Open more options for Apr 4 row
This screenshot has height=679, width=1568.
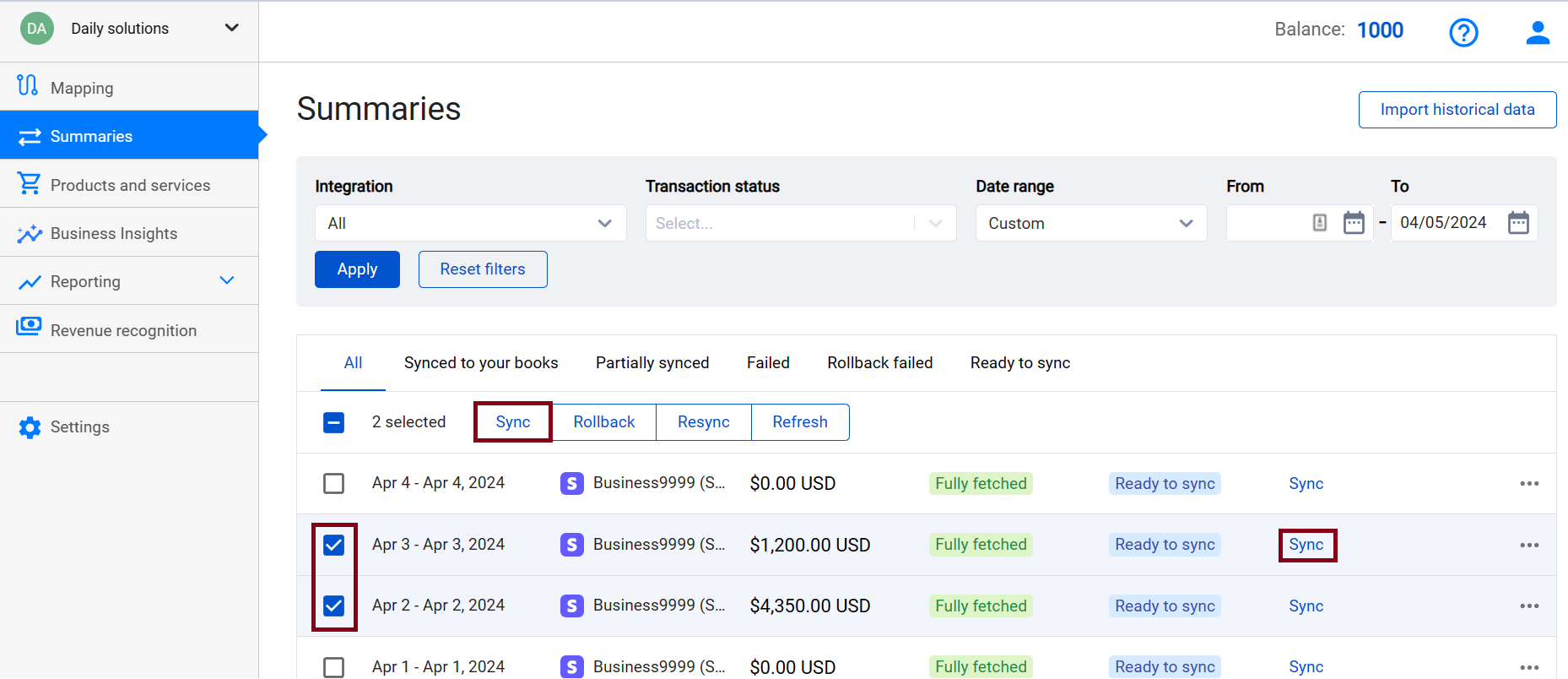1529,484
